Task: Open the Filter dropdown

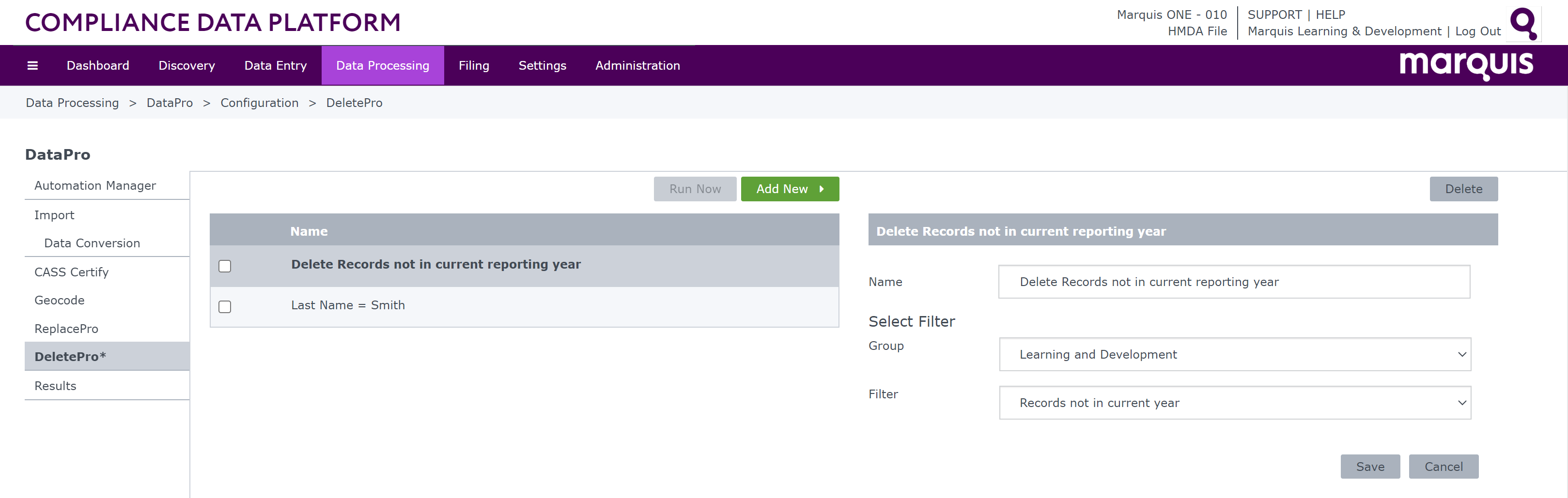Action: 1235,403
